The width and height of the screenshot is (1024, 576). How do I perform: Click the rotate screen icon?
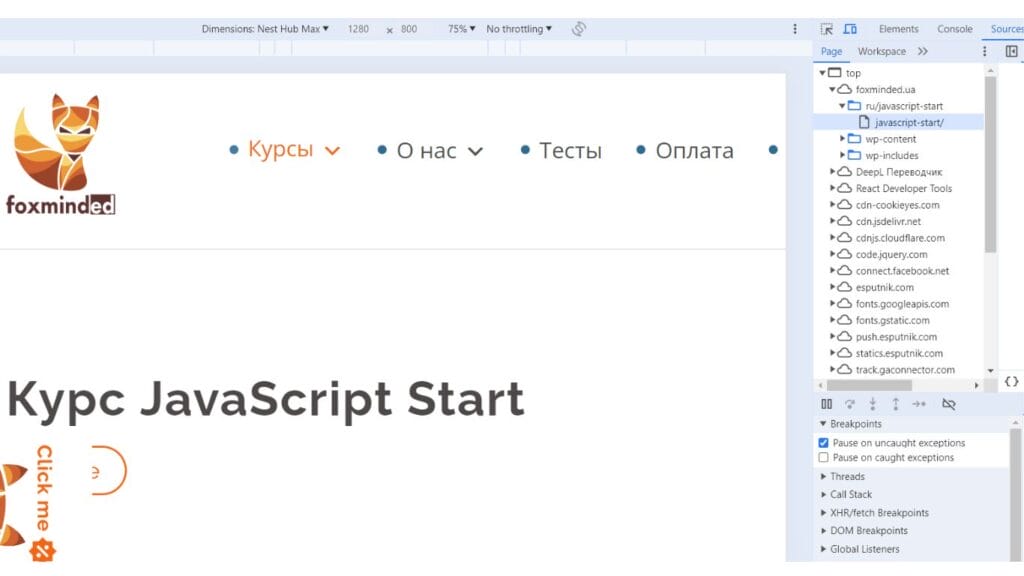[x=578, y=29]
